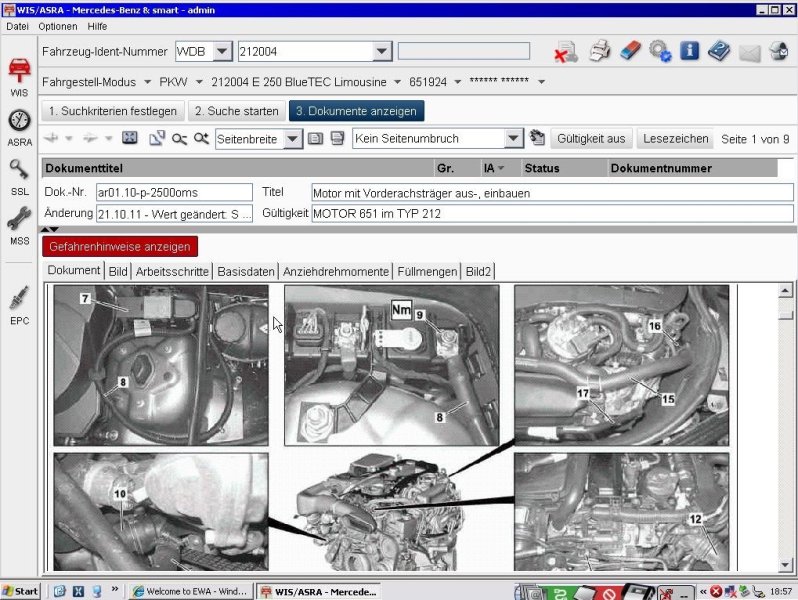Screen dimensions: 798x600
Task: Click 3. Dokumente anzeigen button
Action: click(x=356, y=111)
